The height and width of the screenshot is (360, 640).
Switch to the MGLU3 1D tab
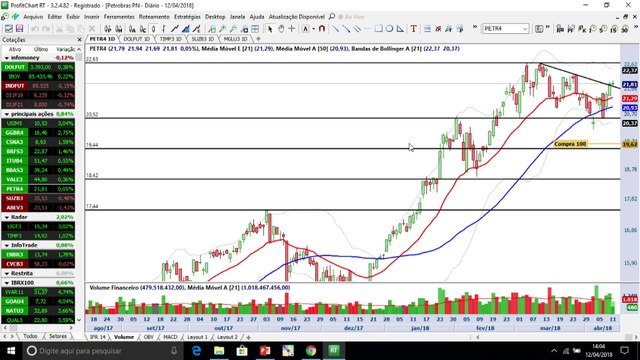point(236,39)
